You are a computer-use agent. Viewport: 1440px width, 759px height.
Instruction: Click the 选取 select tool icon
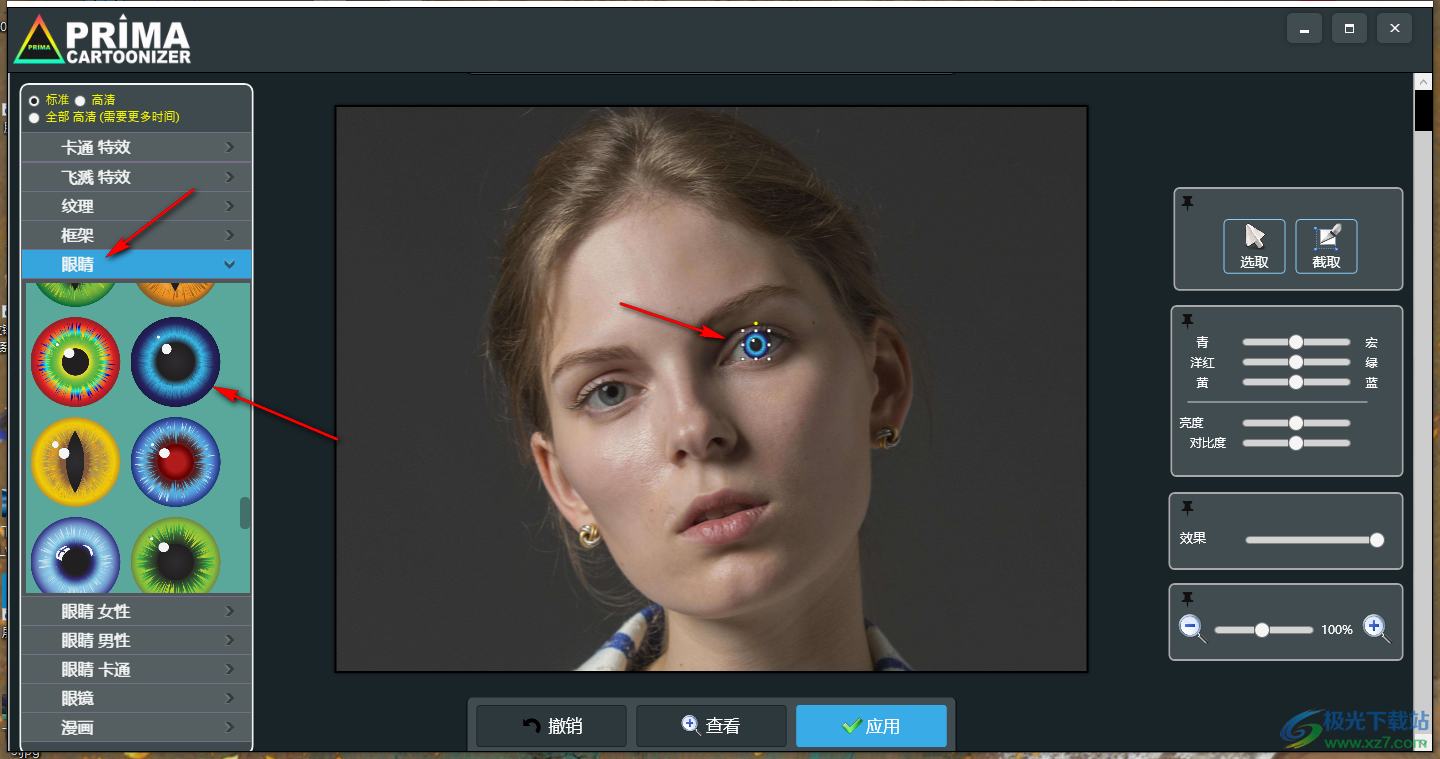point(1254,246)
